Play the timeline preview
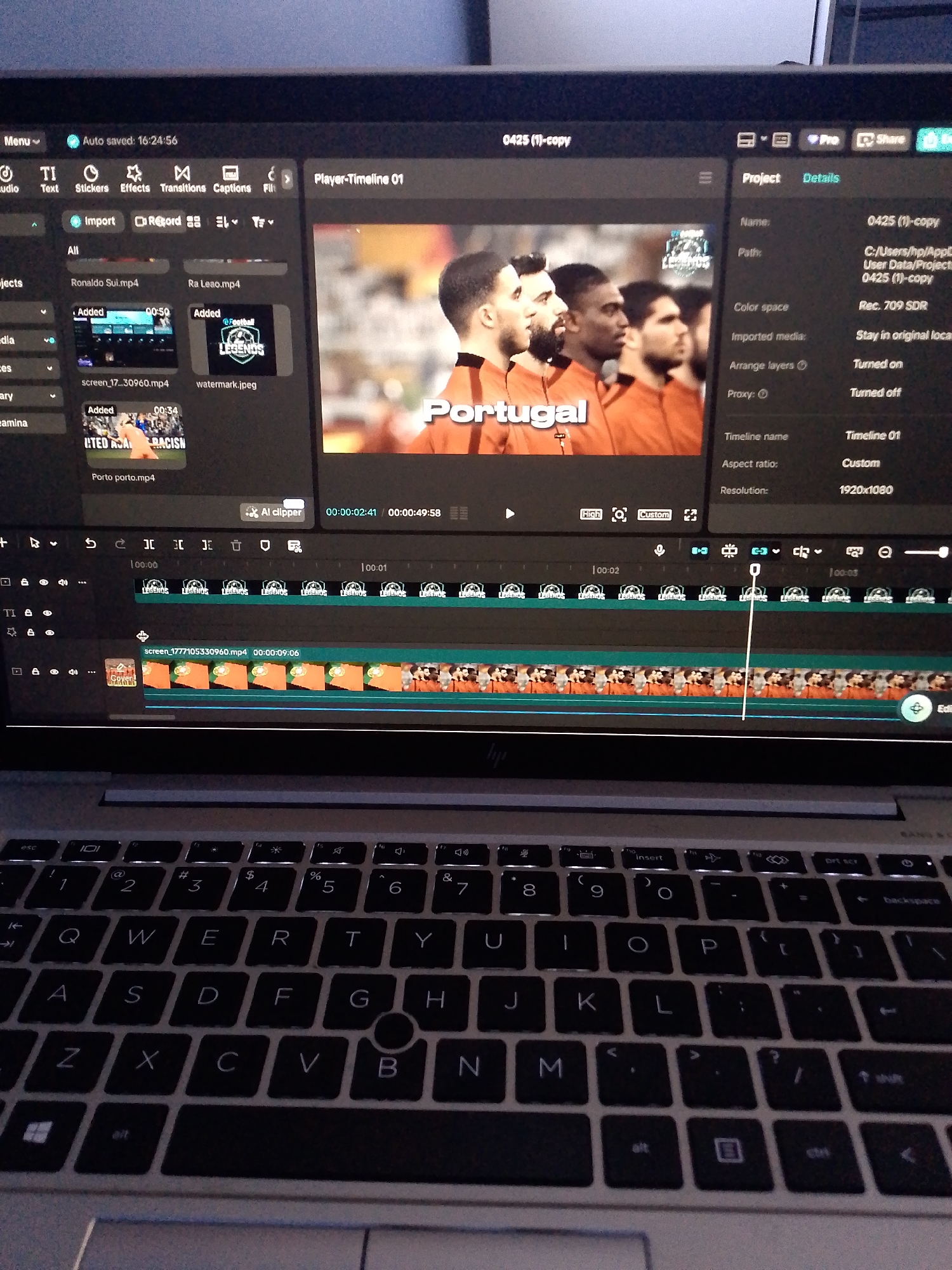The width and height of the screenshot is (952, 1270). (x=510, y=513)
